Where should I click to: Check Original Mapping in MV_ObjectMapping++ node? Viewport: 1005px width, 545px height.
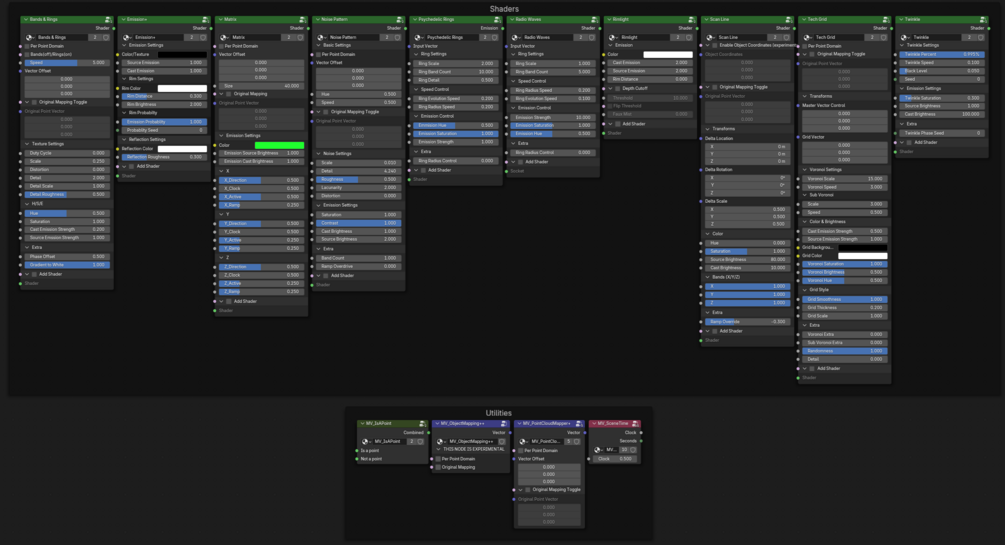tap(438, 467)
